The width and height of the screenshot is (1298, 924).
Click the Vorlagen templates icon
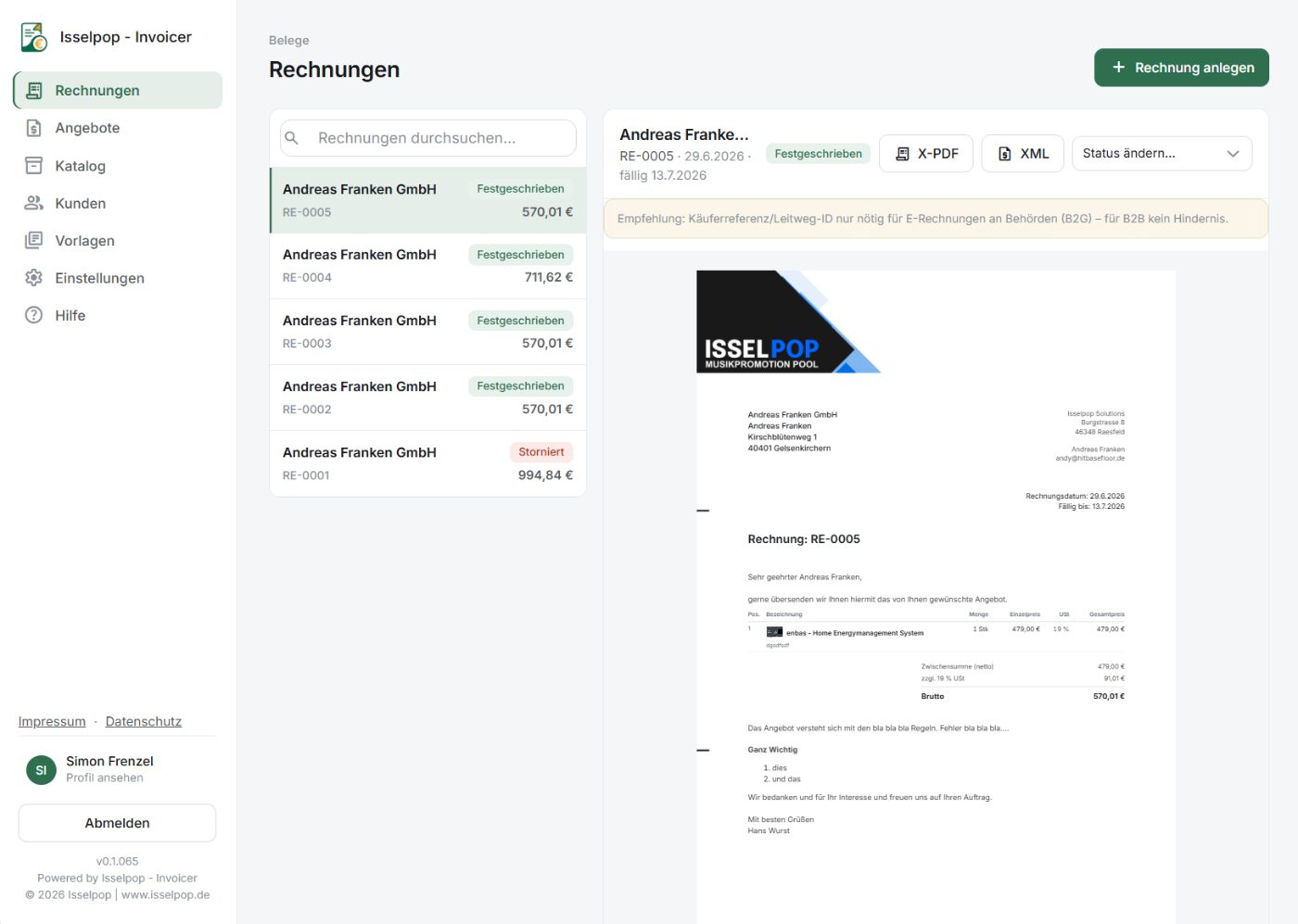(34, 240)
